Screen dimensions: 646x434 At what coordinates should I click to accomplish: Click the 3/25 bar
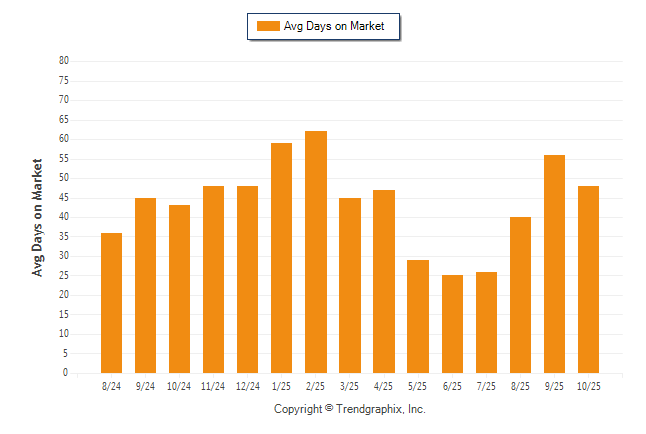coord(350,286)
